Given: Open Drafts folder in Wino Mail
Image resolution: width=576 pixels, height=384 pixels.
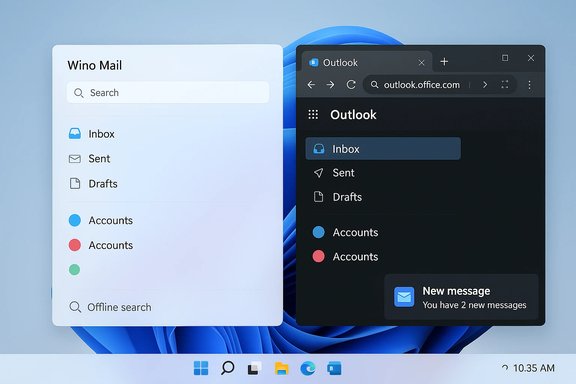Looking at the screenshot, I should [x=93, y=184].
